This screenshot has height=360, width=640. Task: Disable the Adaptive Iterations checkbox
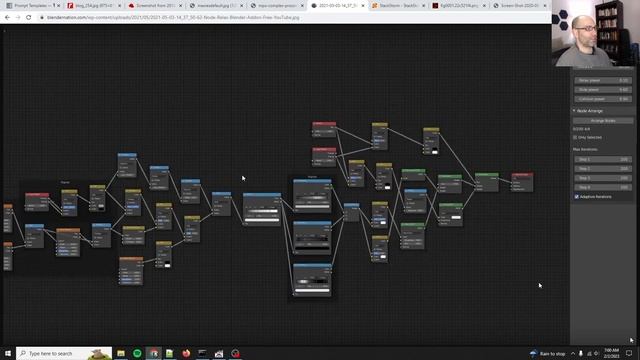(x=577, y=197)
